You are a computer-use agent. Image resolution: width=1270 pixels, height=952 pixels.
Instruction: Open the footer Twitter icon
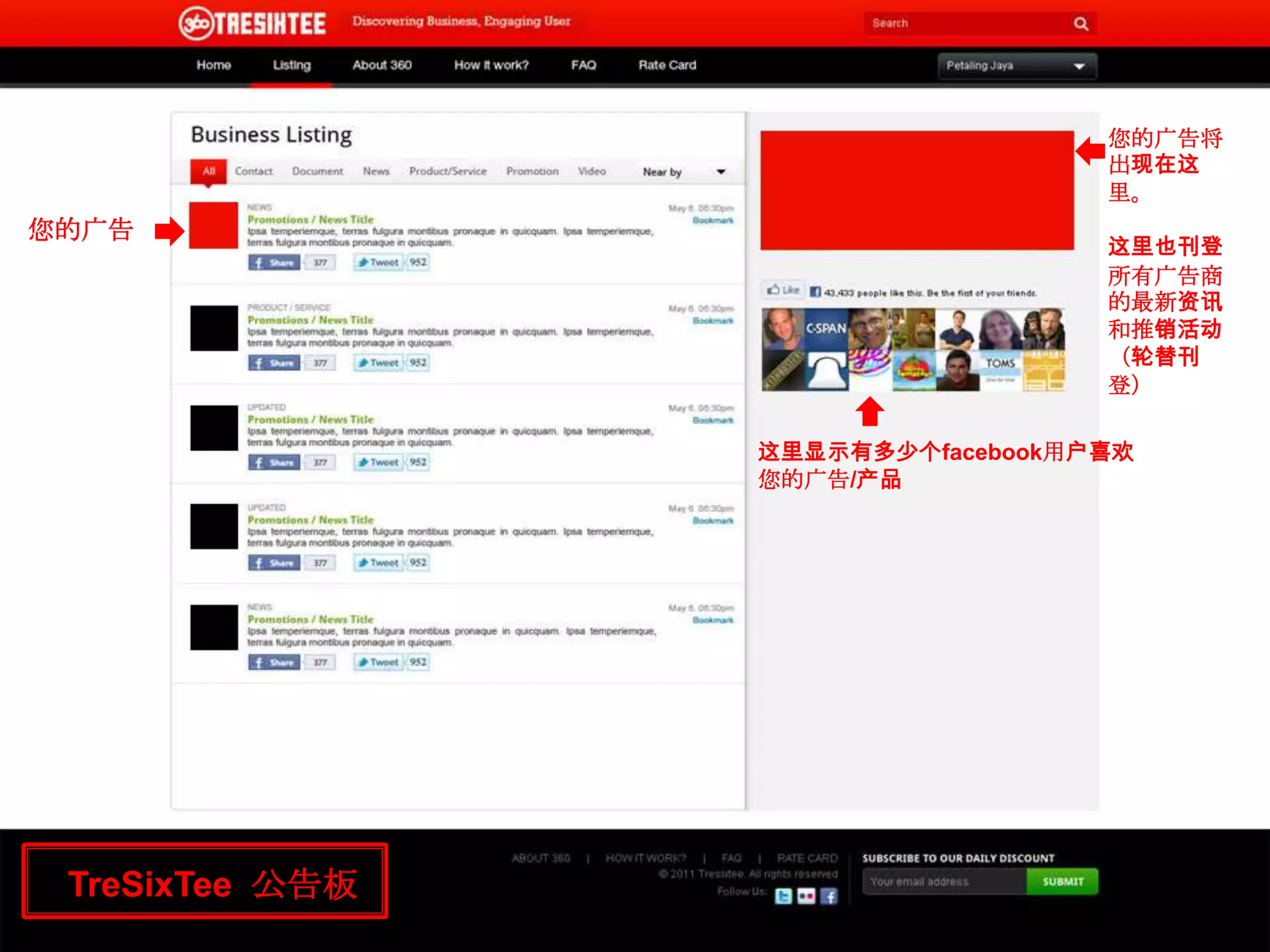tap(783, 896)
